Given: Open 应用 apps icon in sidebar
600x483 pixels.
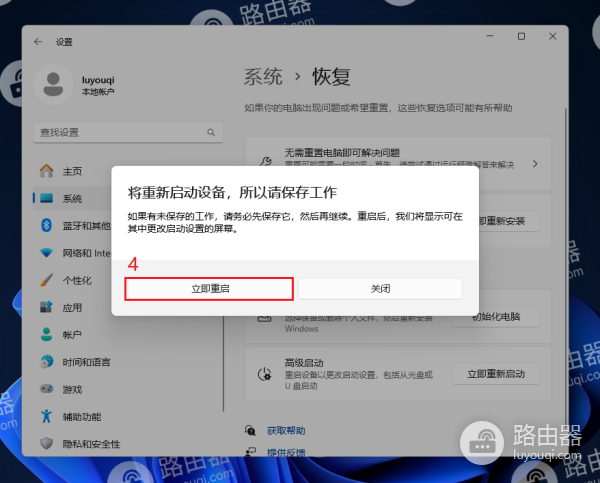Looking at the screenshot, I should click(x=46, y=307).
